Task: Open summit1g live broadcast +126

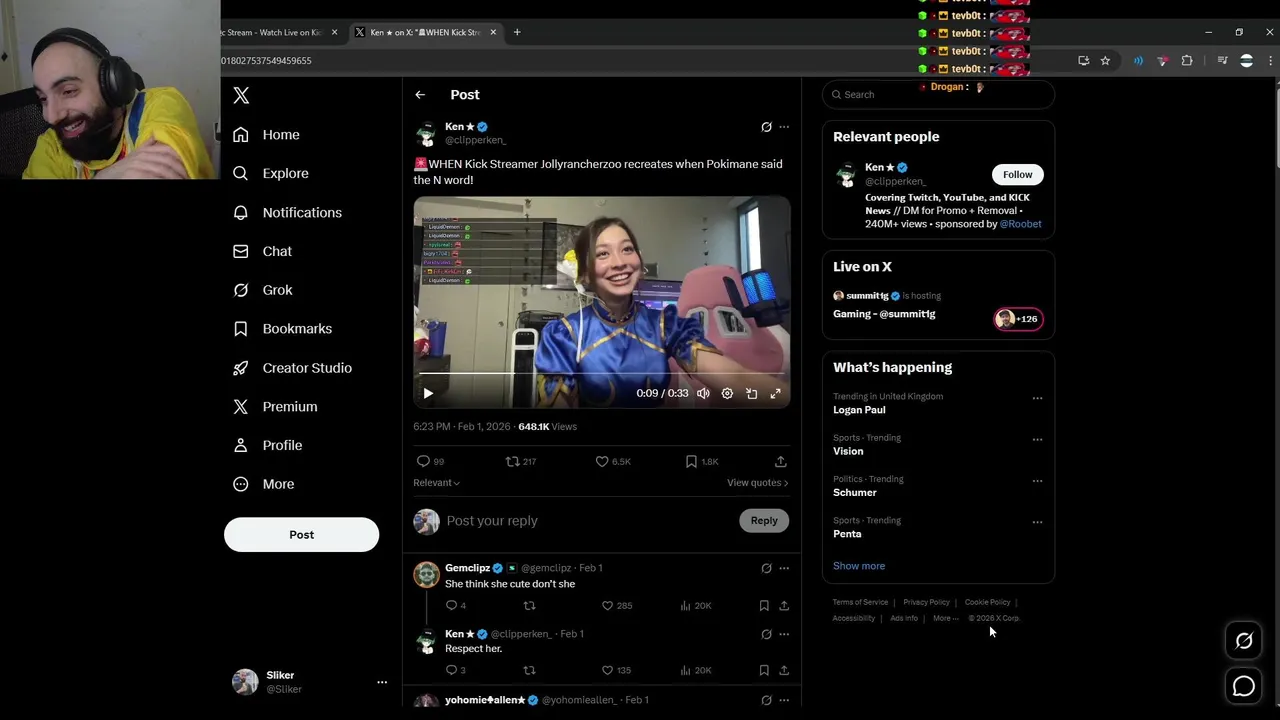Action: click(x=1018, y=319)
